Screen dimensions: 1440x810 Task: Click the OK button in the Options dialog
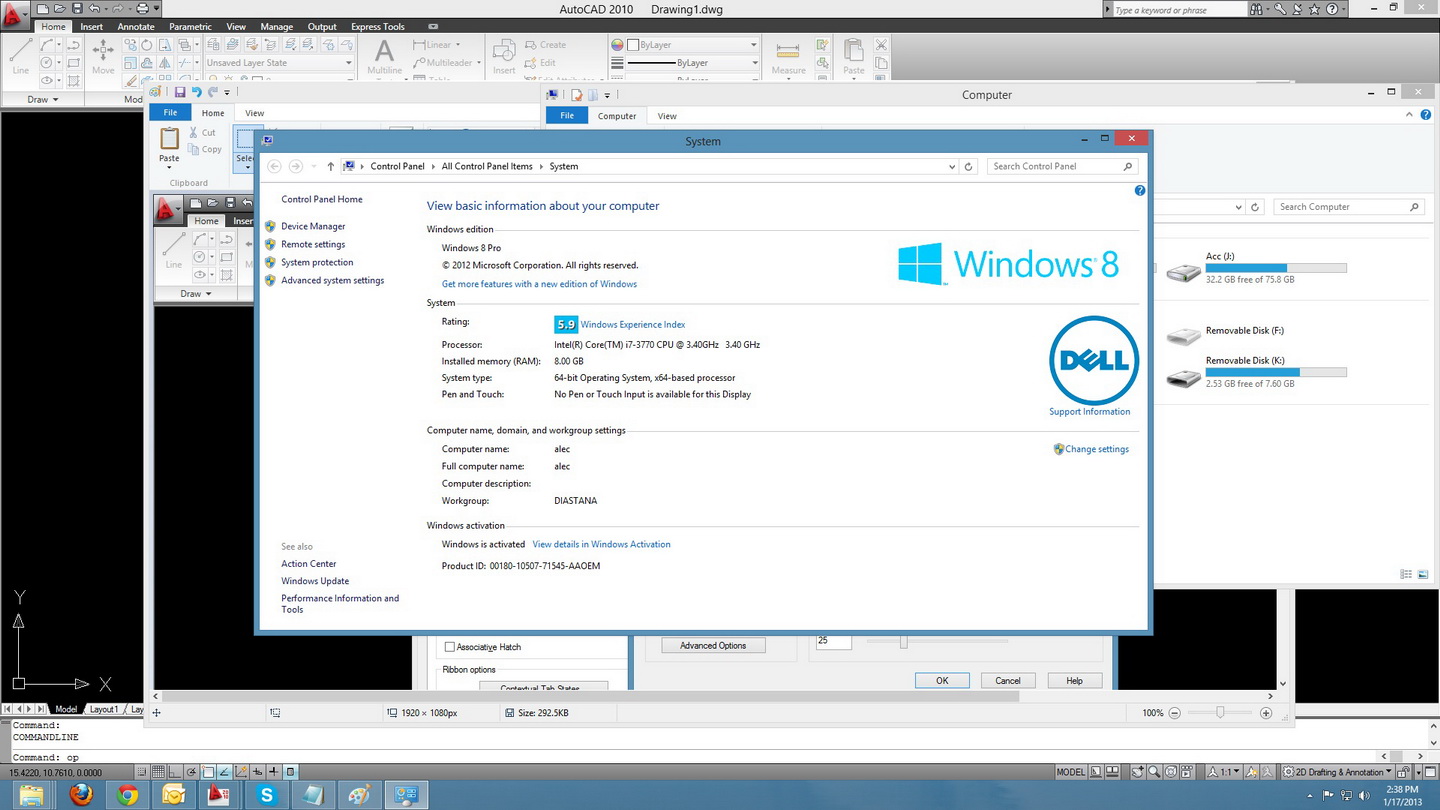pos(942,680)
